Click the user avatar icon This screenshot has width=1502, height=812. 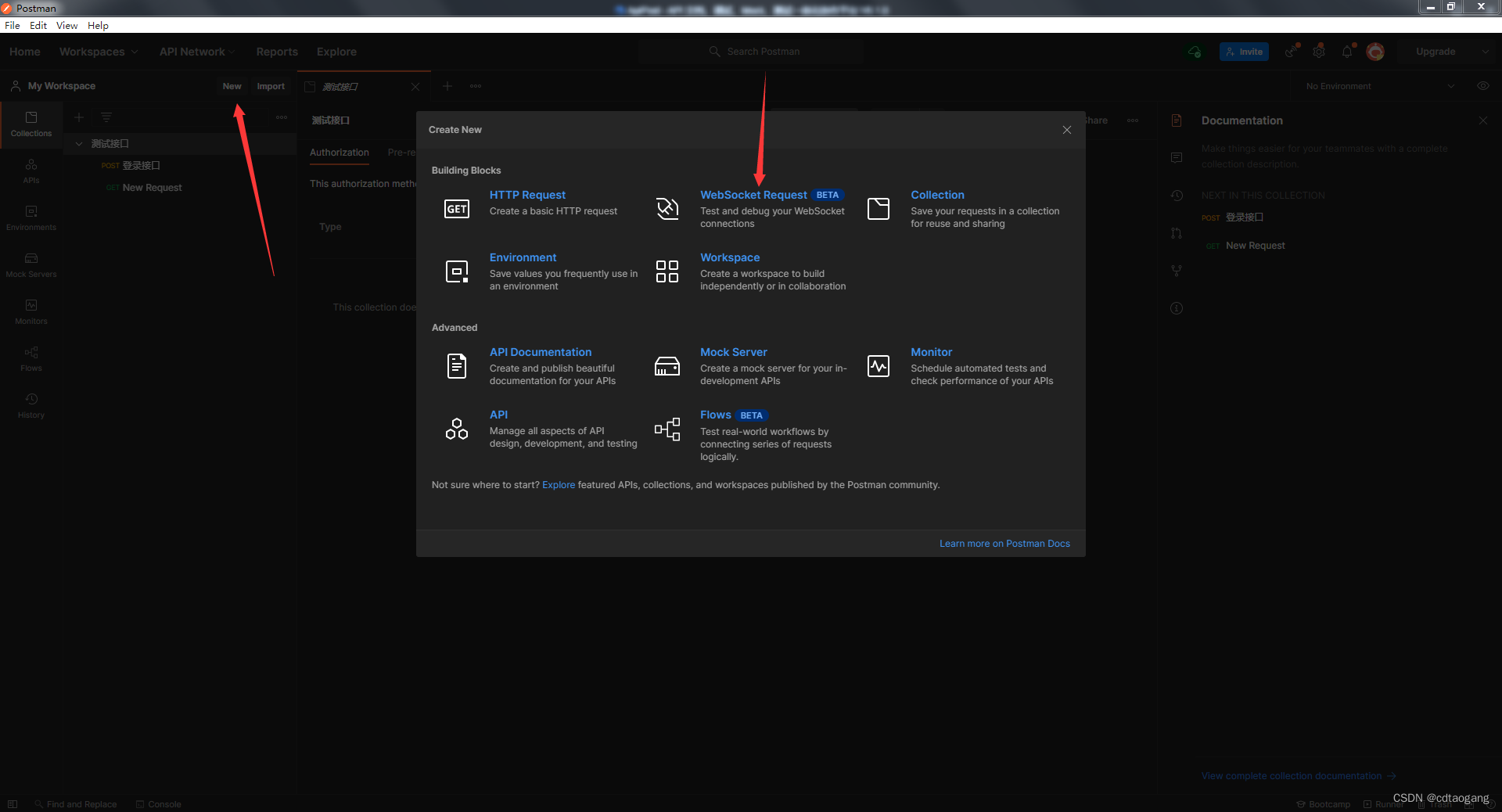click(1375, 52)
